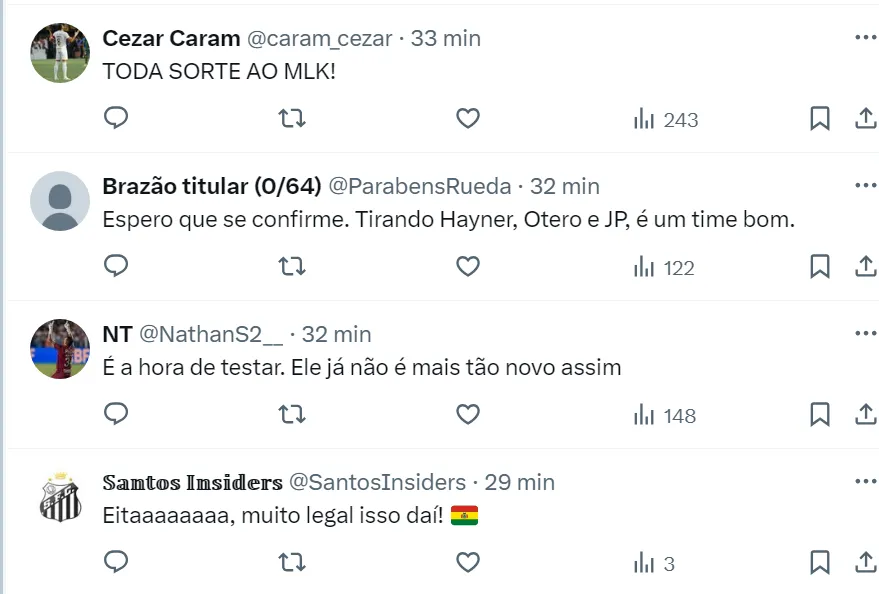Like the 'TODA SORTE AO MLK!' tweet
Viewport: 879px width, 594px height.
tap(467, 119)
